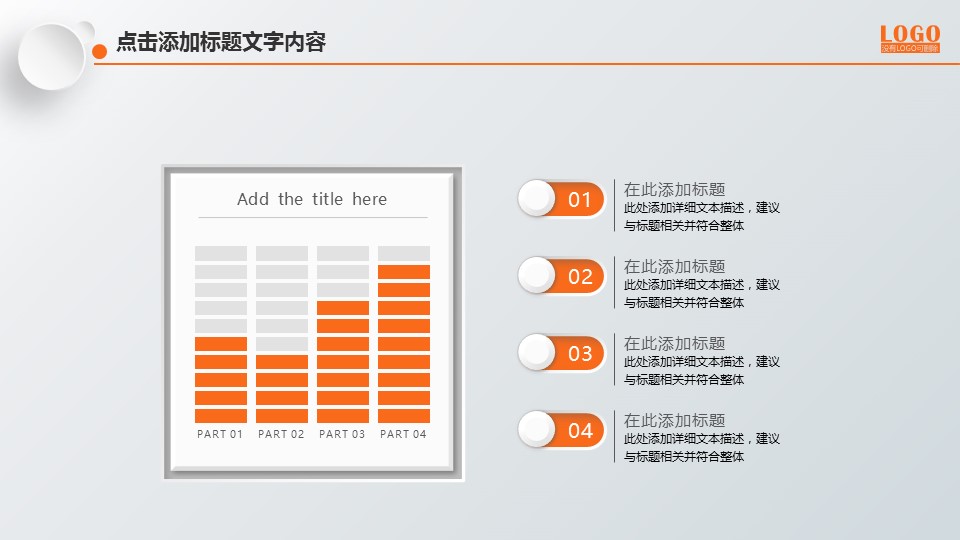Toggle the switch numbered 04
960x540 pixels.
pos(561,430)
